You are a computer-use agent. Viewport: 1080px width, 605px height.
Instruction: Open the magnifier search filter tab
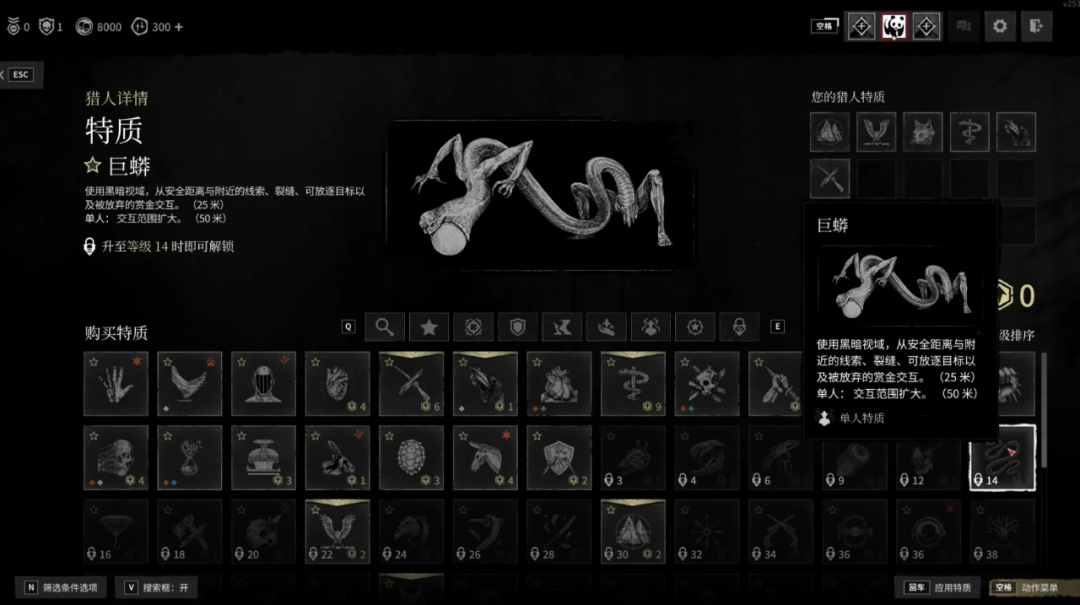[384, 327]
